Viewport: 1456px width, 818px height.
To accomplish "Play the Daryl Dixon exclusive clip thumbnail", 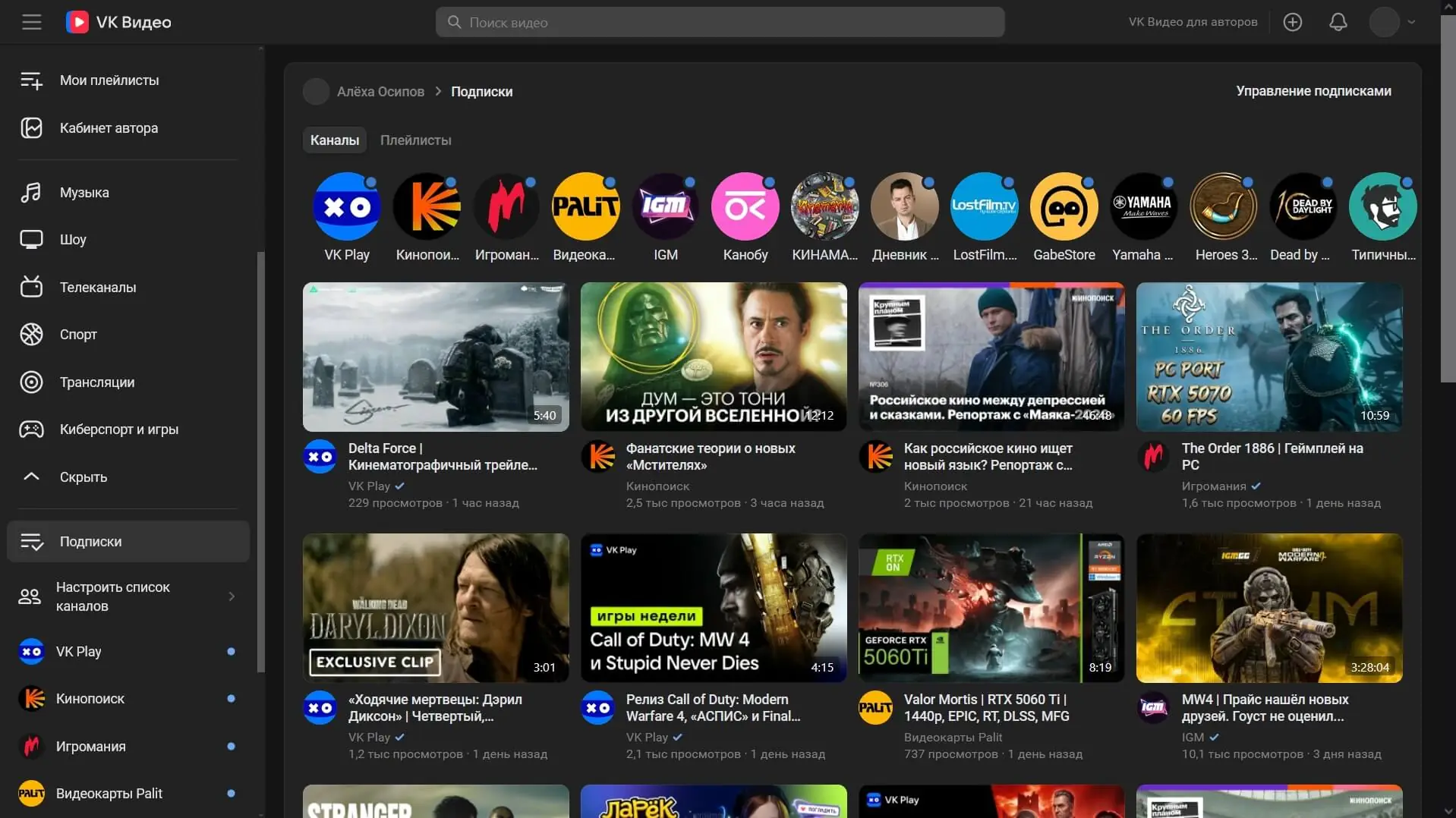I will tap(436, 608).
